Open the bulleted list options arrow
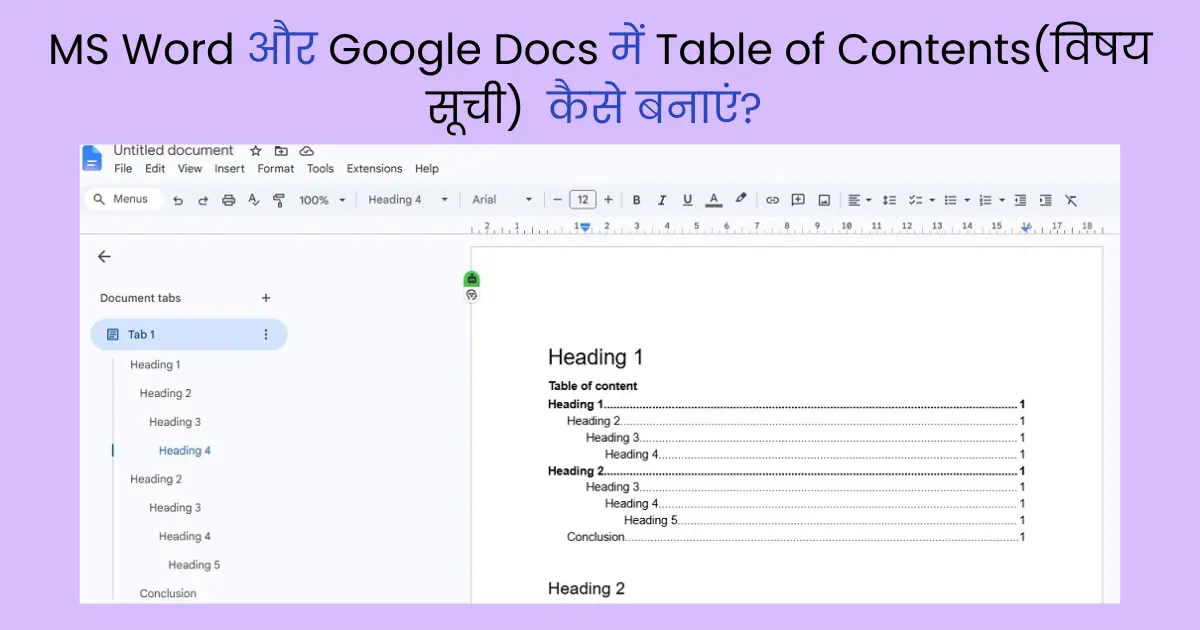This screenshot has height=630, width=1200. click(x=967, y=200)
